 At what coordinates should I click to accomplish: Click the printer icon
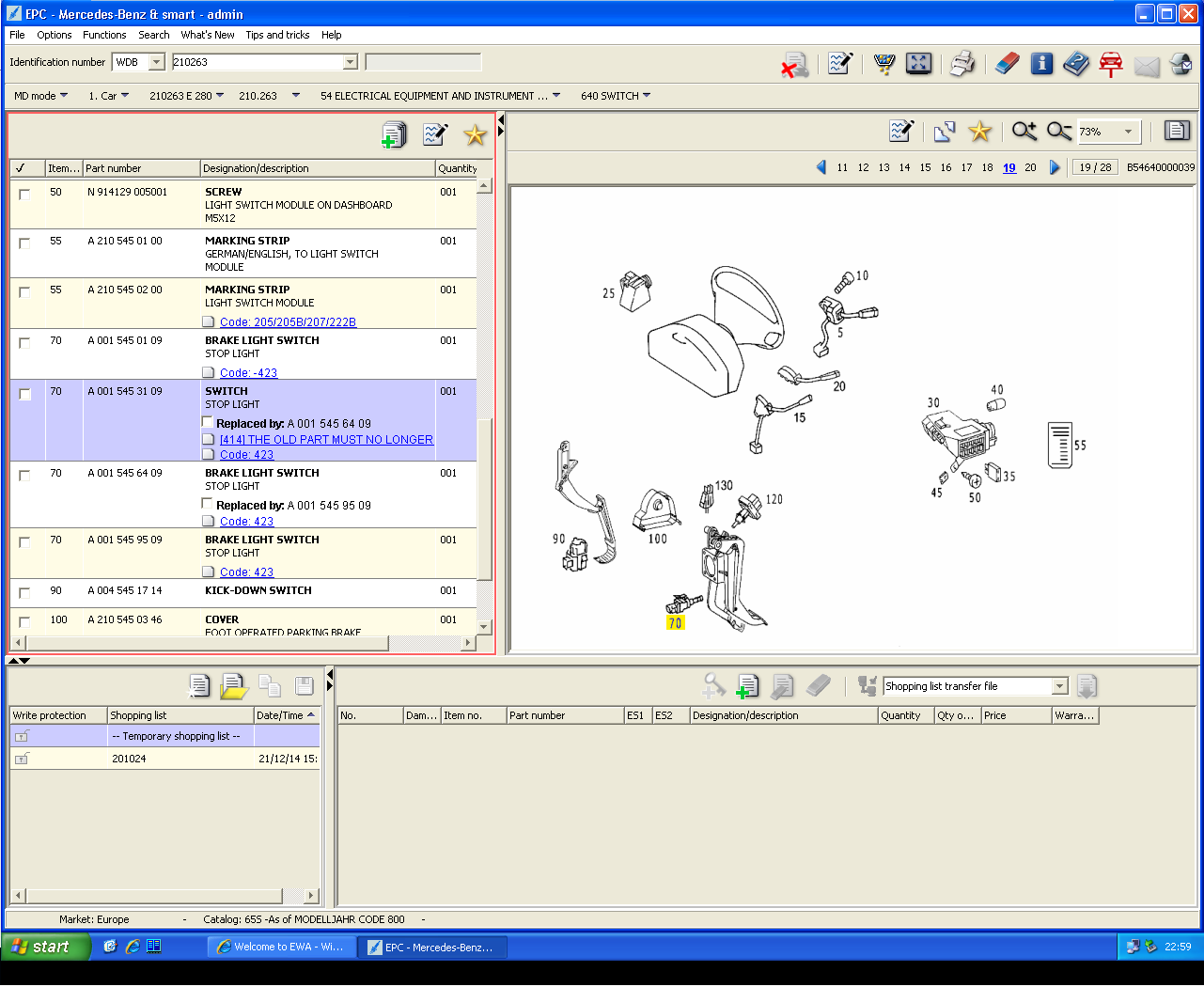pyautogui.click(x=962, y=64)
